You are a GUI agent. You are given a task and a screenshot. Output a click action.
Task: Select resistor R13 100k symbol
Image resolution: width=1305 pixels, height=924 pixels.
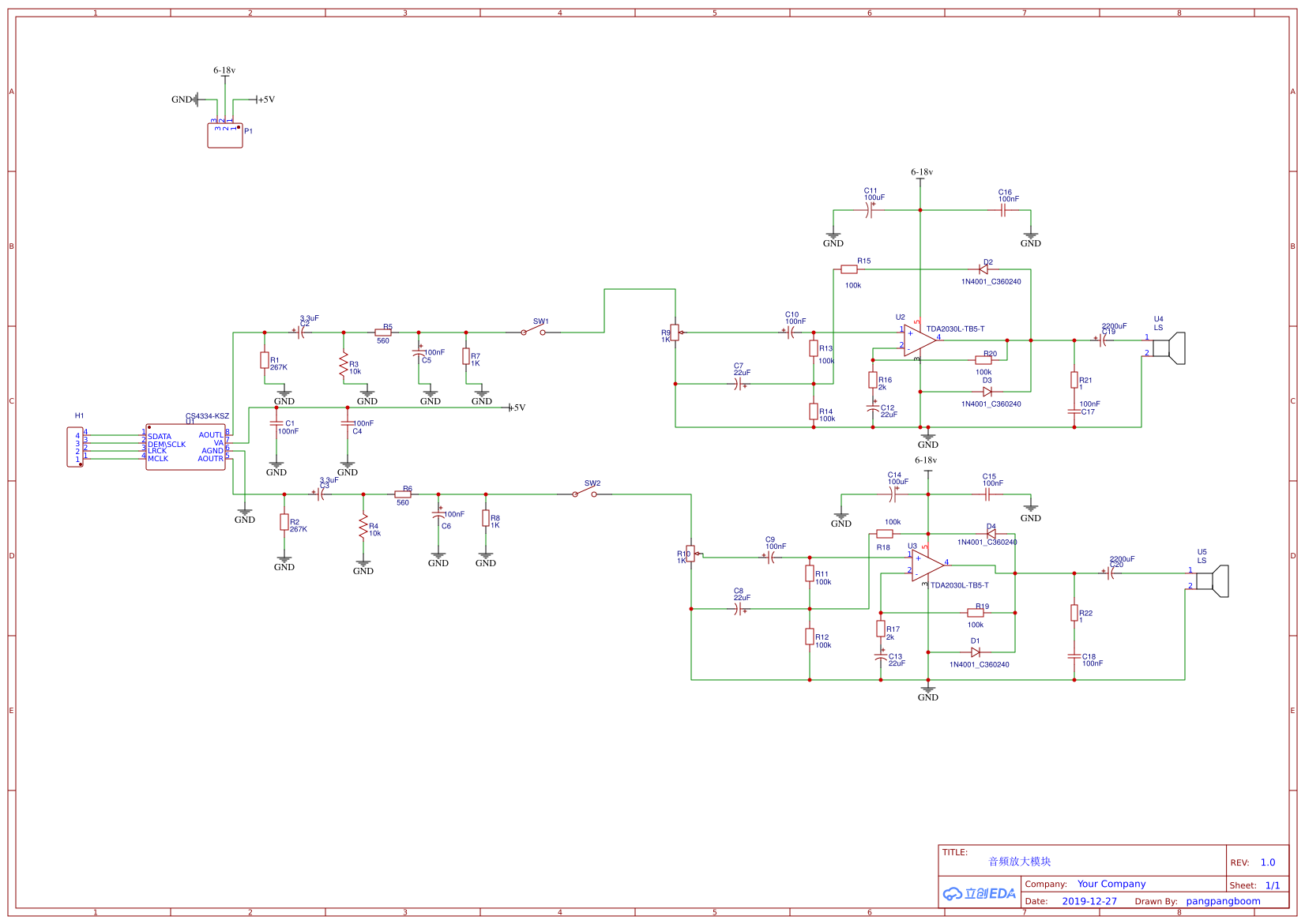click(x=814, y=348)
